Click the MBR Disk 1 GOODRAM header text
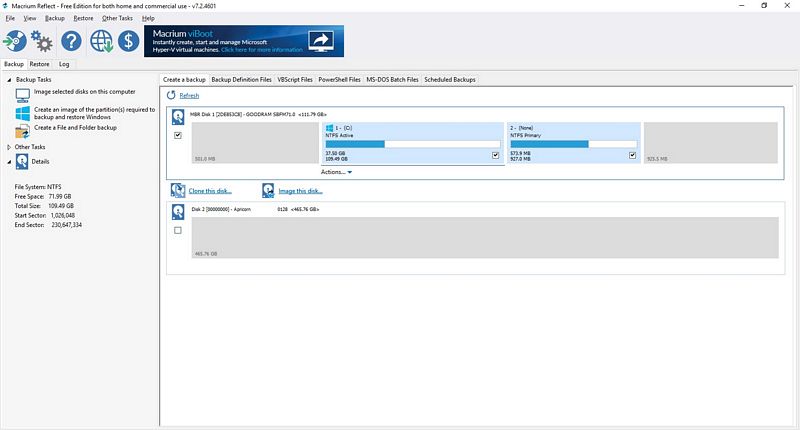800x430 pixels. coord(258,114)
